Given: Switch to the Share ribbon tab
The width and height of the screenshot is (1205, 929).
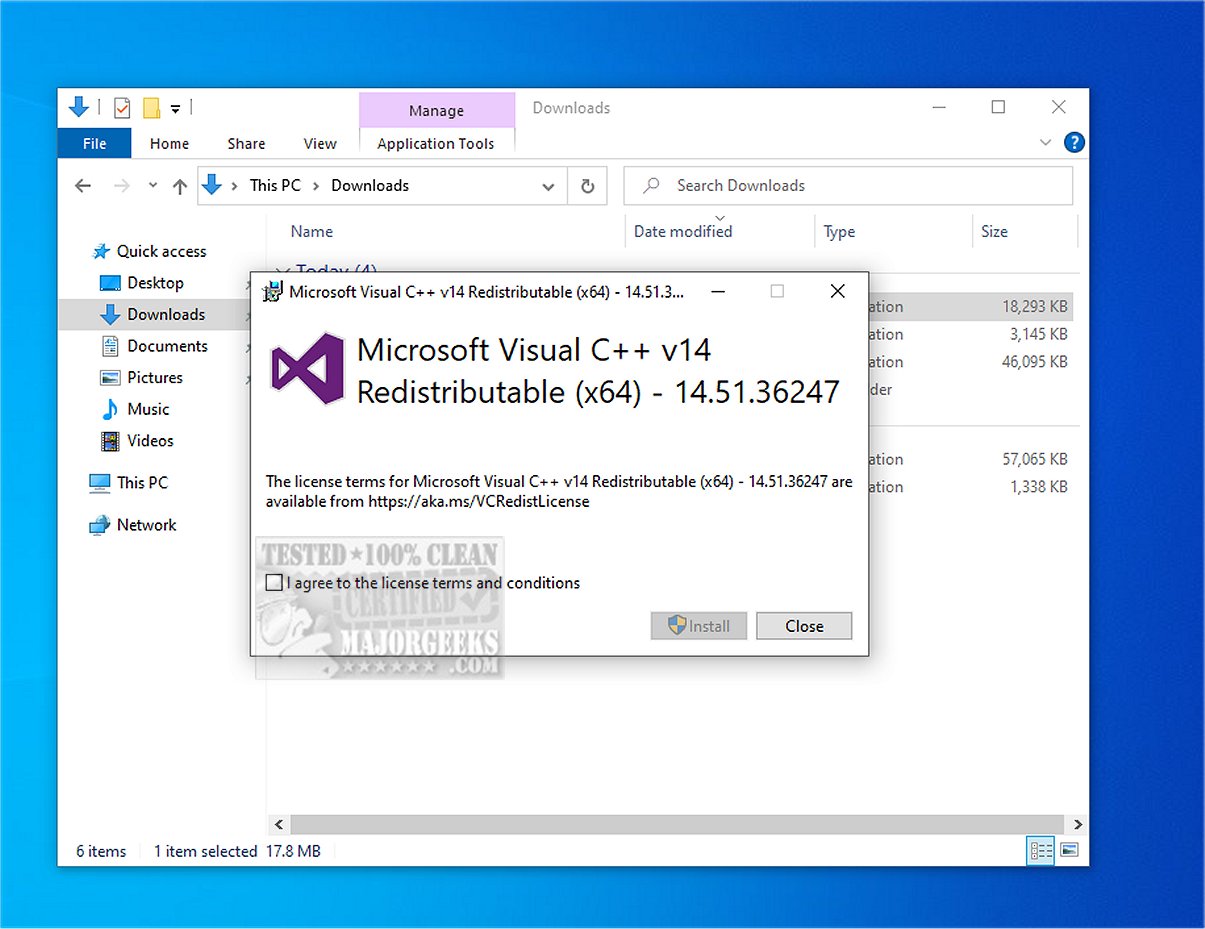Looking at the screenshot, I should click(x=246, y=143).
